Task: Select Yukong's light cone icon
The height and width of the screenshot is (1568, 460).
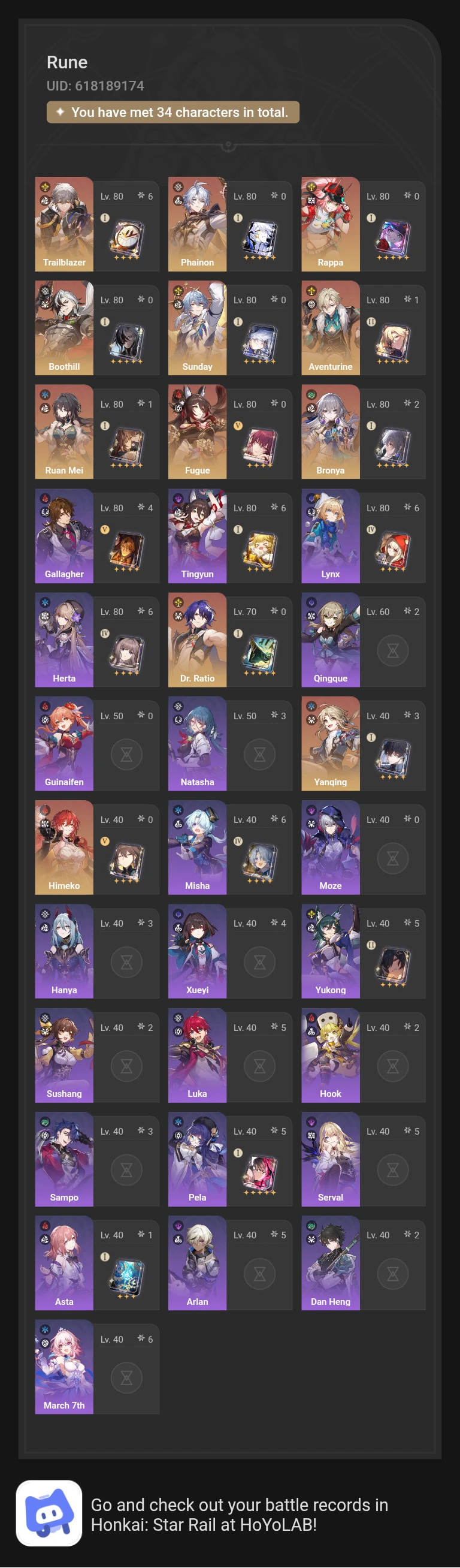Action: [x=393, y=967]
